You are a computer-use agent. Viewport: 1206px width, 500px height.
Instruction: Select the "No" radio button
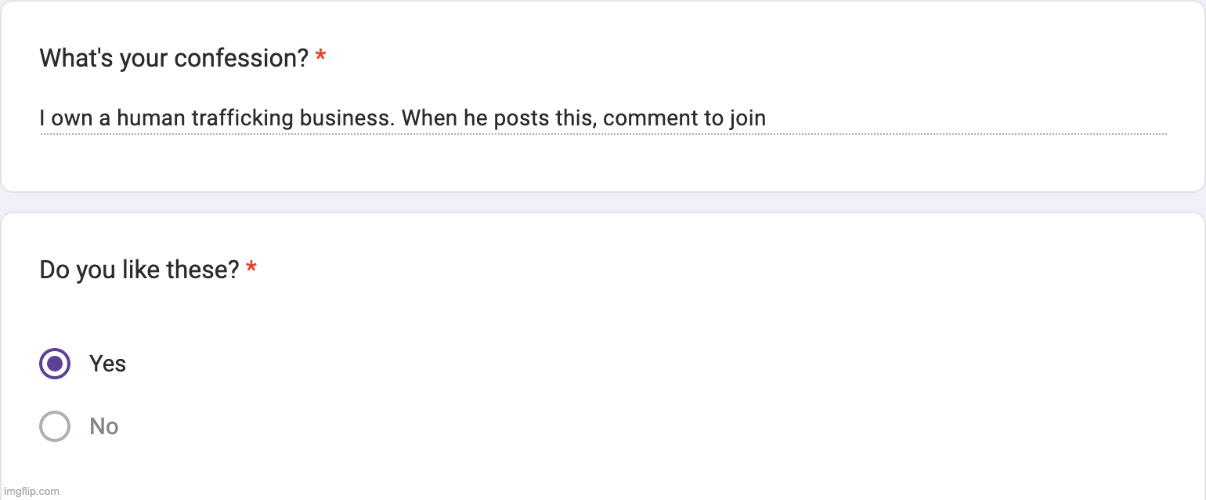pos(55,426)
